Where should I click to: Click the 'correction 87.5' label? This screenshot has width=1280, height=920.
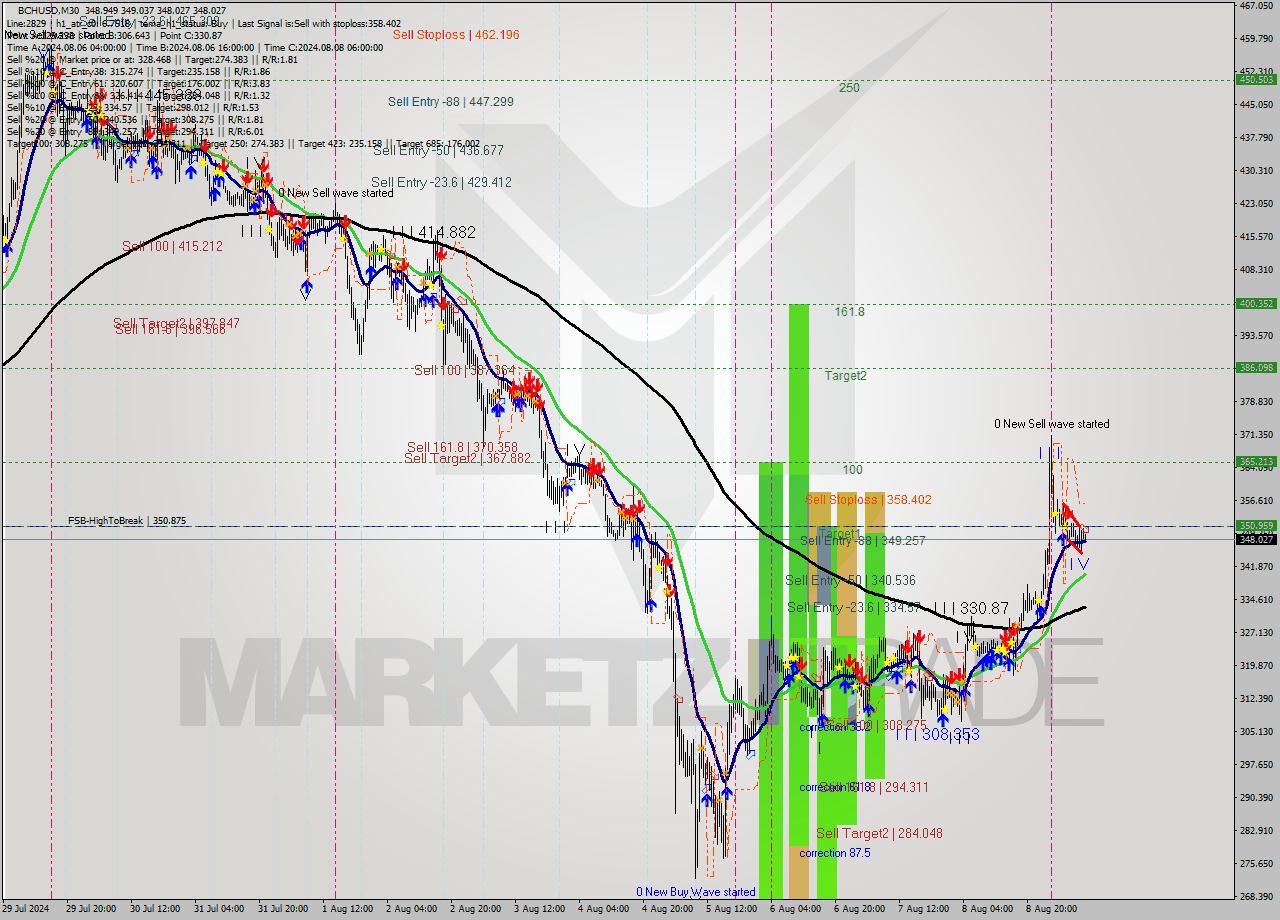coord(835,854)
